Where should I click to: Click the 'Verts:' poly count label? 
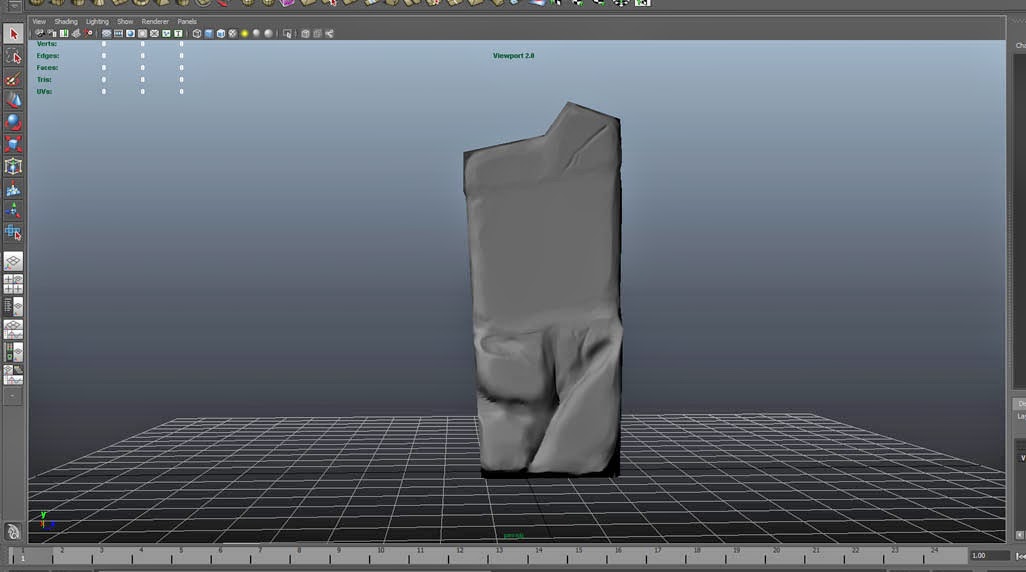[x=46, y=44]
